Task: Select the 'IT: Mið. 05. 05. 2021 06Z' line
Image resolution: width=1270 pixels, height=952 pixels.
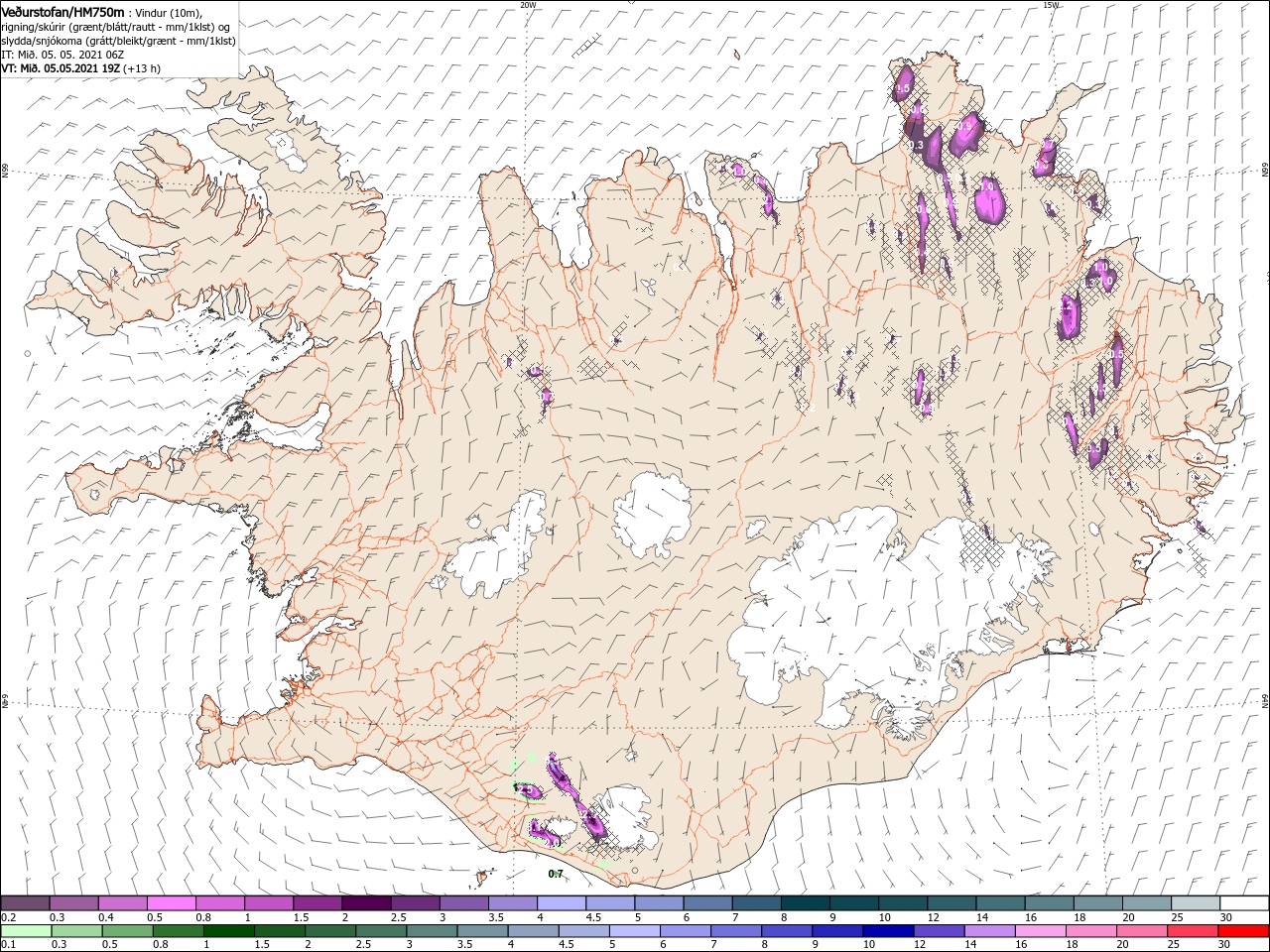Action: coord(63,55)
